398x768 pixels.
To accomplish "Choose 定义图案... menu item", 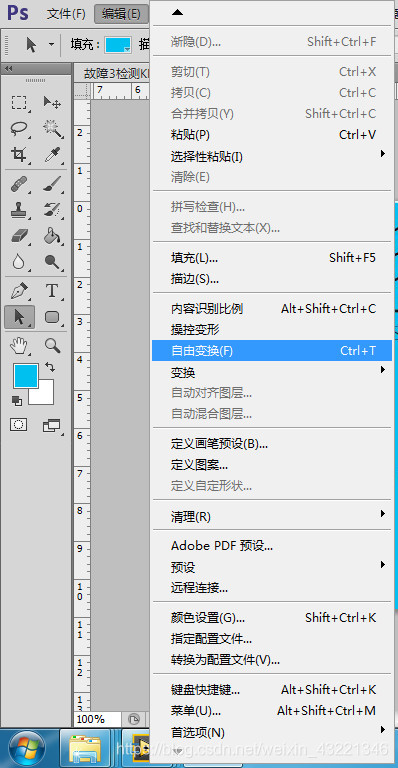I will (272, 465).
